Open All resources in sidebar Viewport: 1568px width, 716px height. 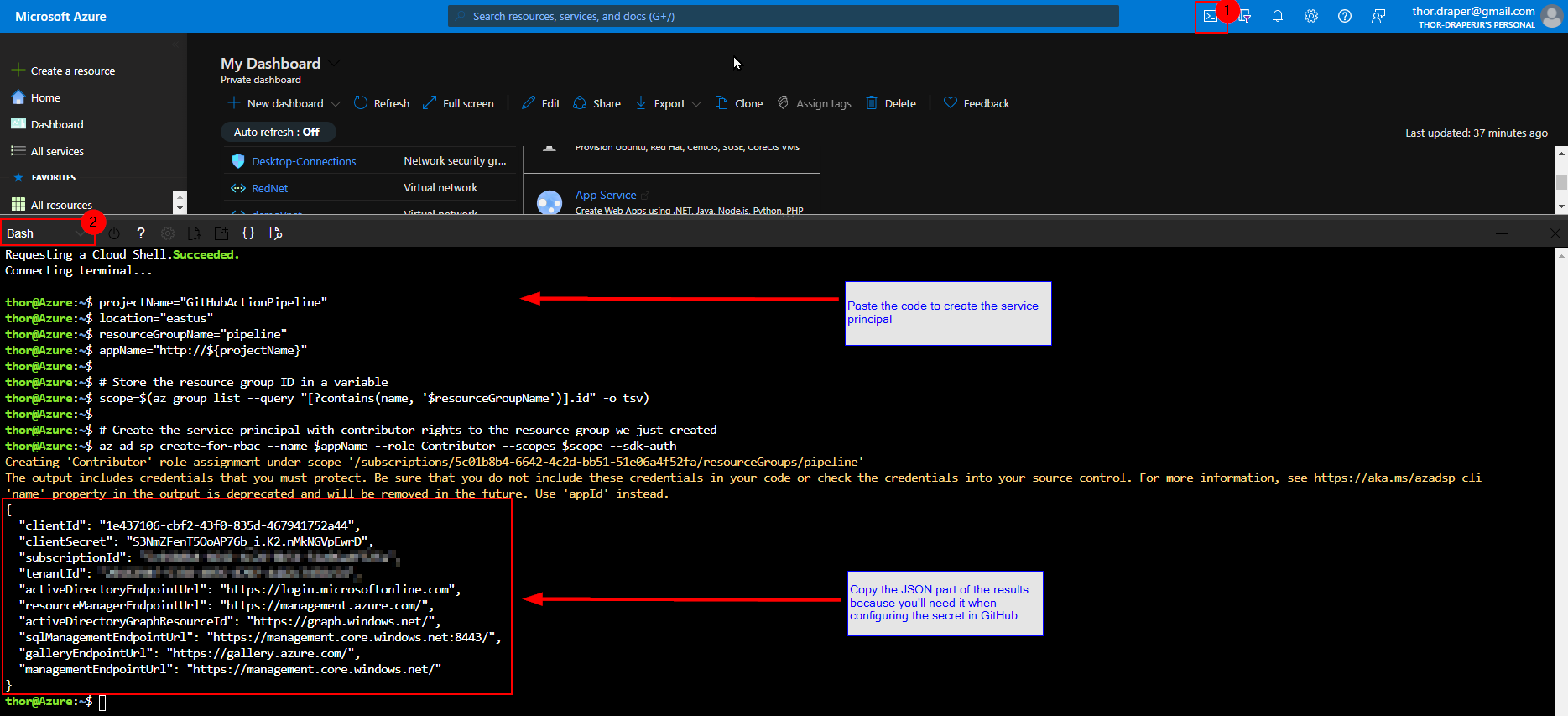click(x=61, y=206)
